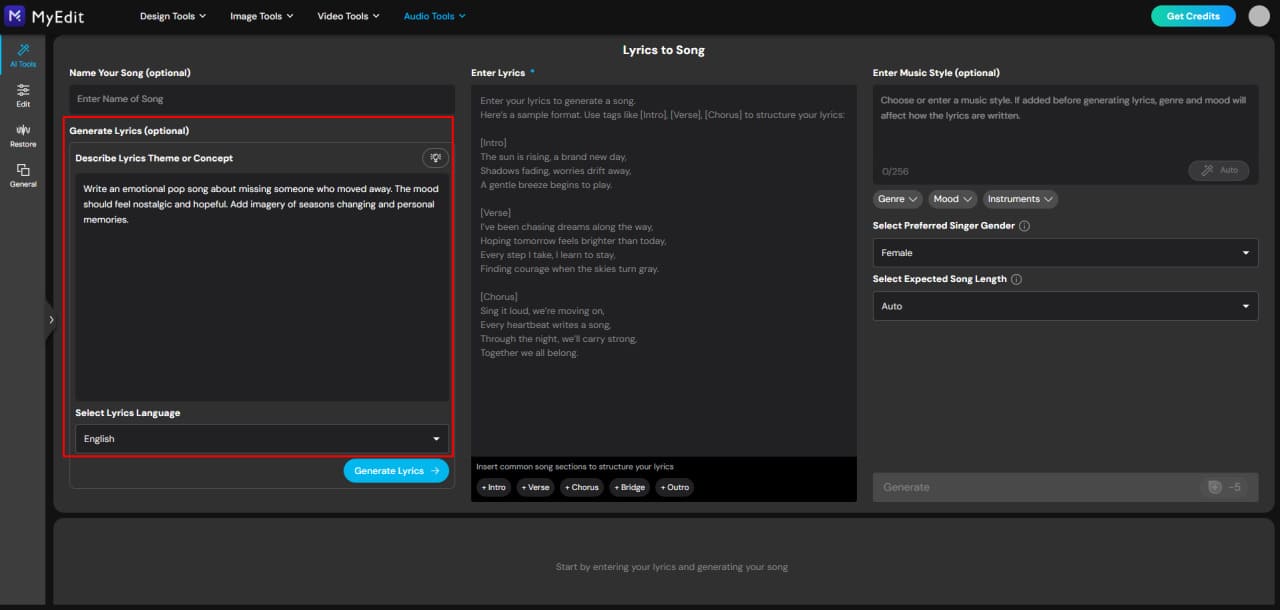1280x610 pixels.
Task: Change the Select Preferred Singer Gender dropdown
Action: pos(1064,252)
